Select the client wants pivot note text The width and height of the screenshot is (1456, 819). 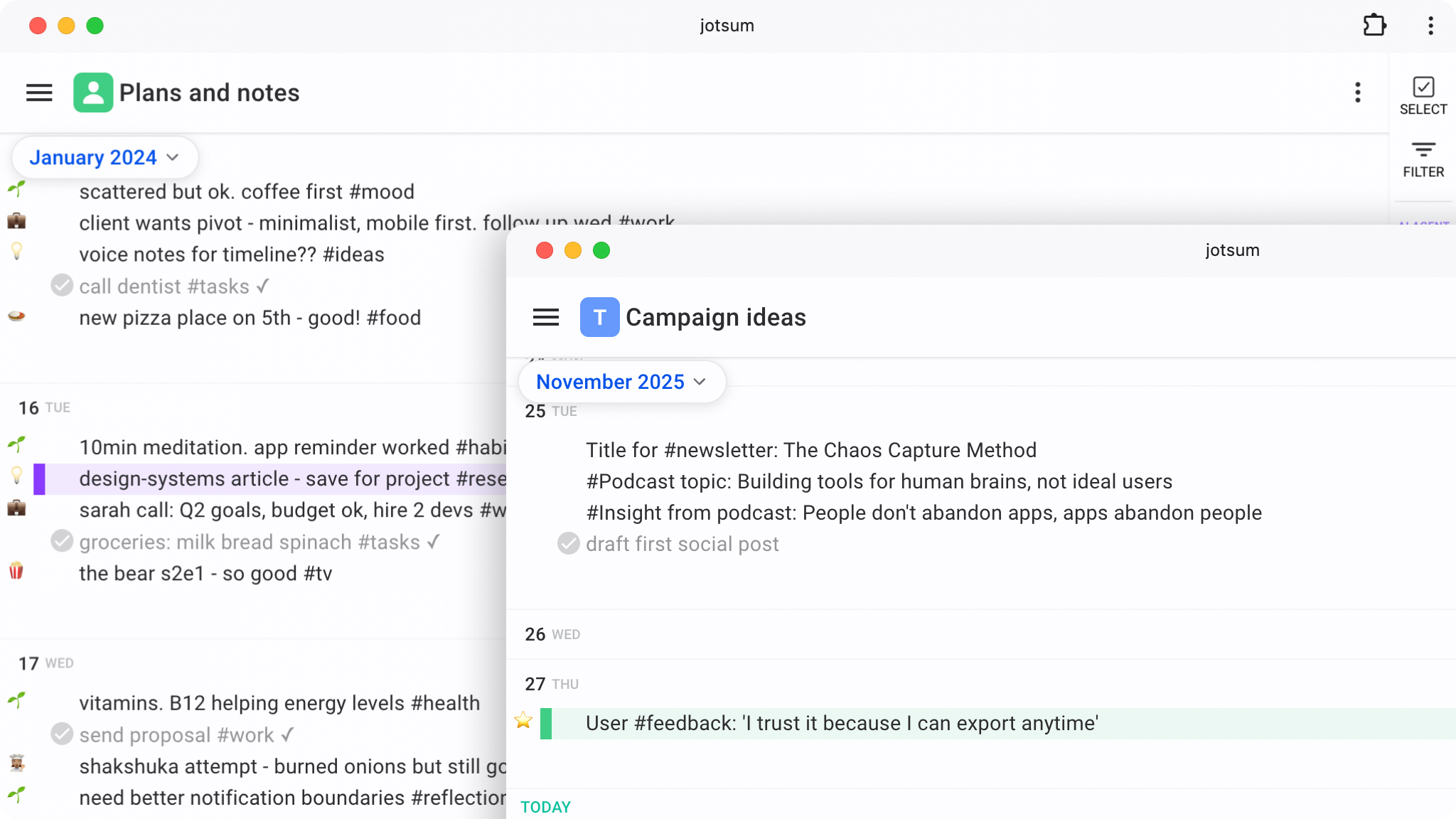coord(377,223)
